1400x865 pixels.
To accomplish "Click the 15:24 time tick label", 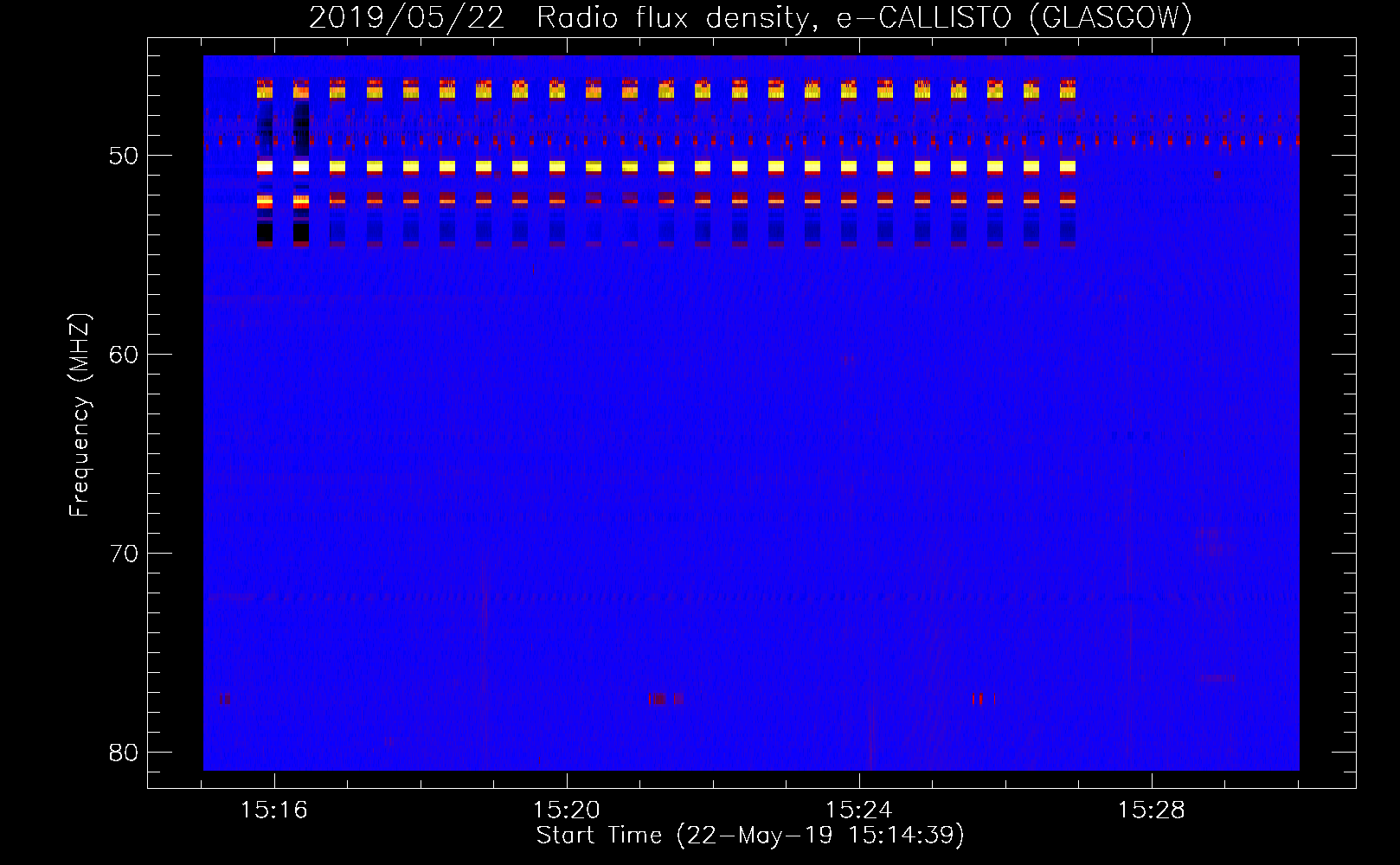I will tap(859, 811).
